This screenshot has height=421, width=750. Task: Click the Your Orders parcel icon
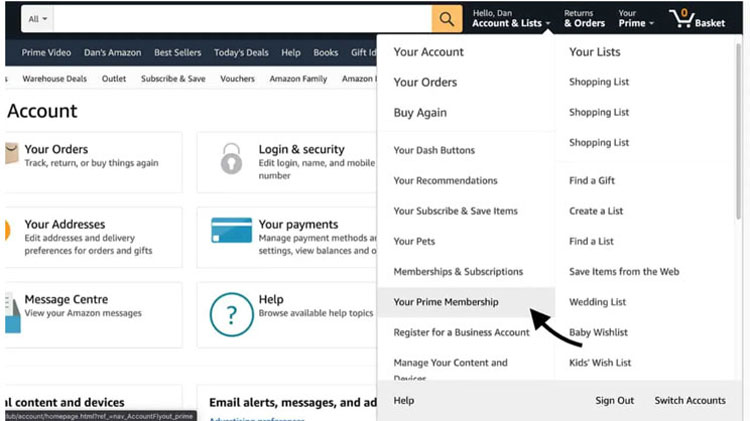coord(11,154)
